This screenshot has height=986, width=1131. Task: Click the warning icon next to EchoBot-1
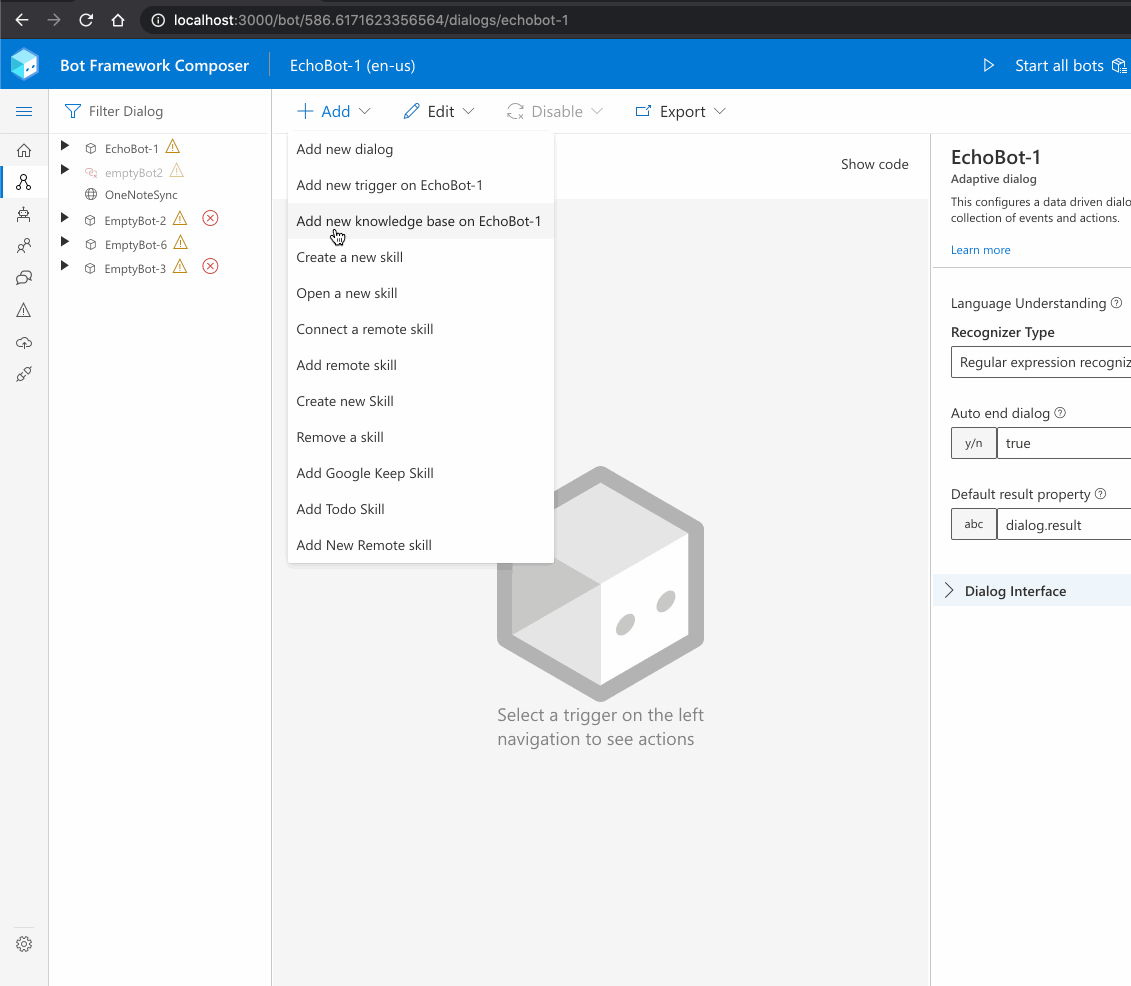click(x=172, y=147)
